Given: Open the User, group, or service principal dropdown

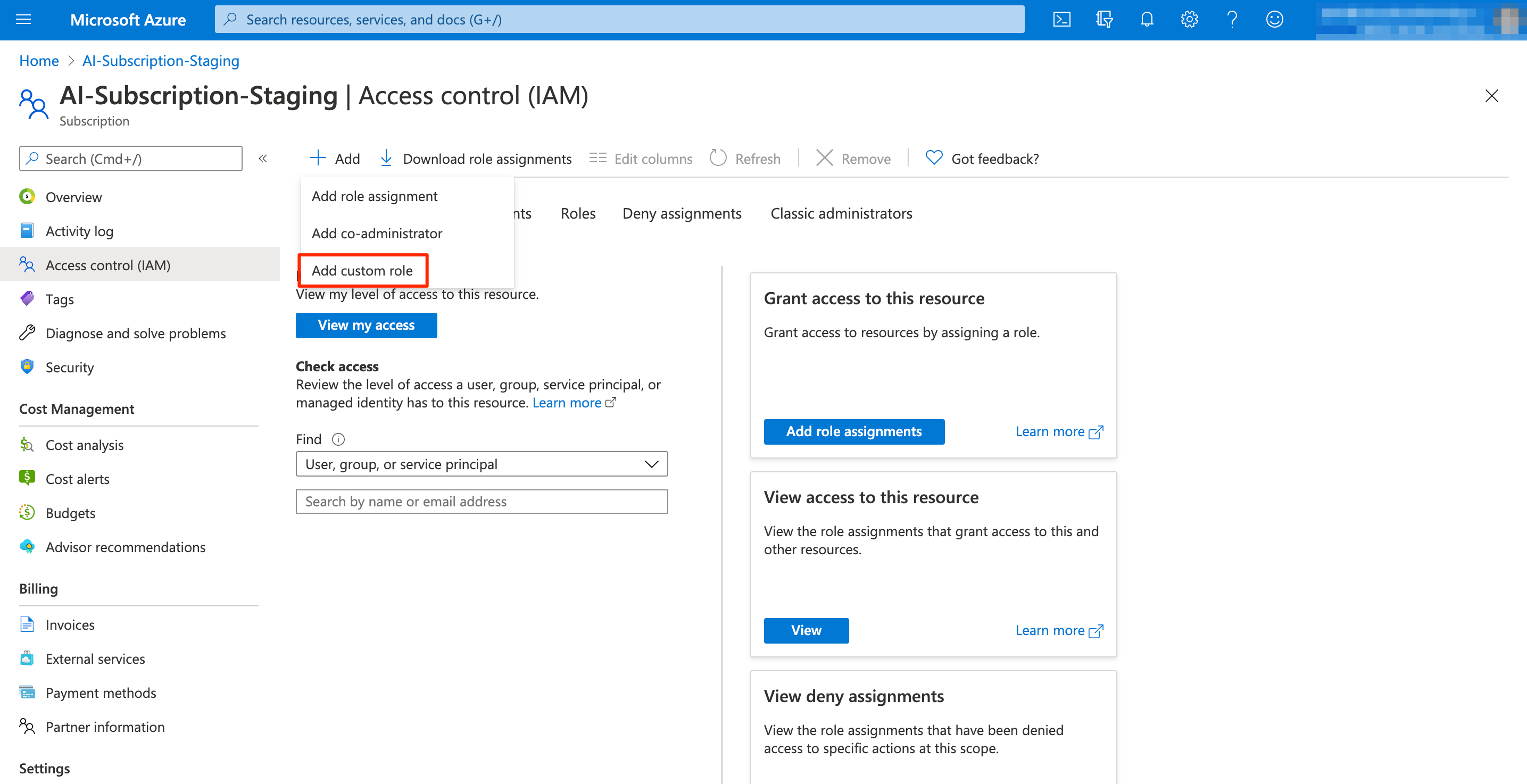Looking at the screenshot, I should pyautogui.click(x=482, y=463).
